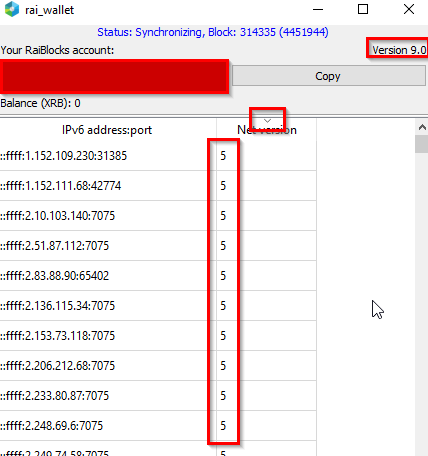Minimize the rai_wallet window
Image resolution: width=428 pixels, height=456 pixels.
318,9
